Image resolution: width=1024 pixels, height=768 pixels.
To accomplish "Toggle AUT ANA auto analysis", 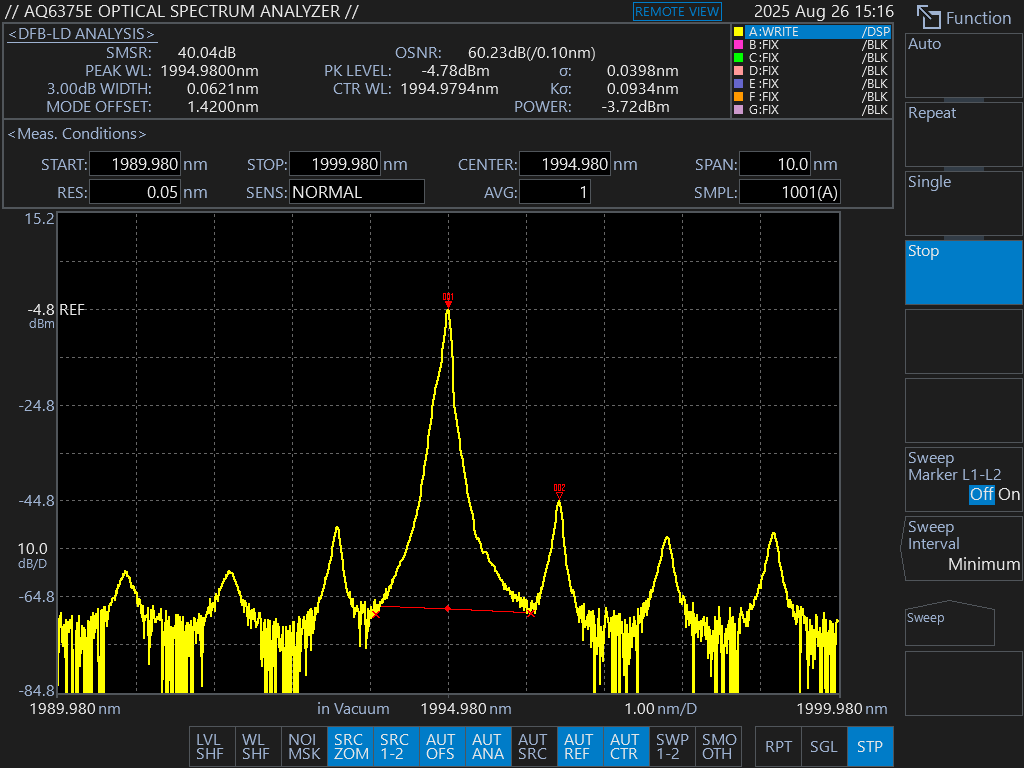I will [x=487, y=747].
